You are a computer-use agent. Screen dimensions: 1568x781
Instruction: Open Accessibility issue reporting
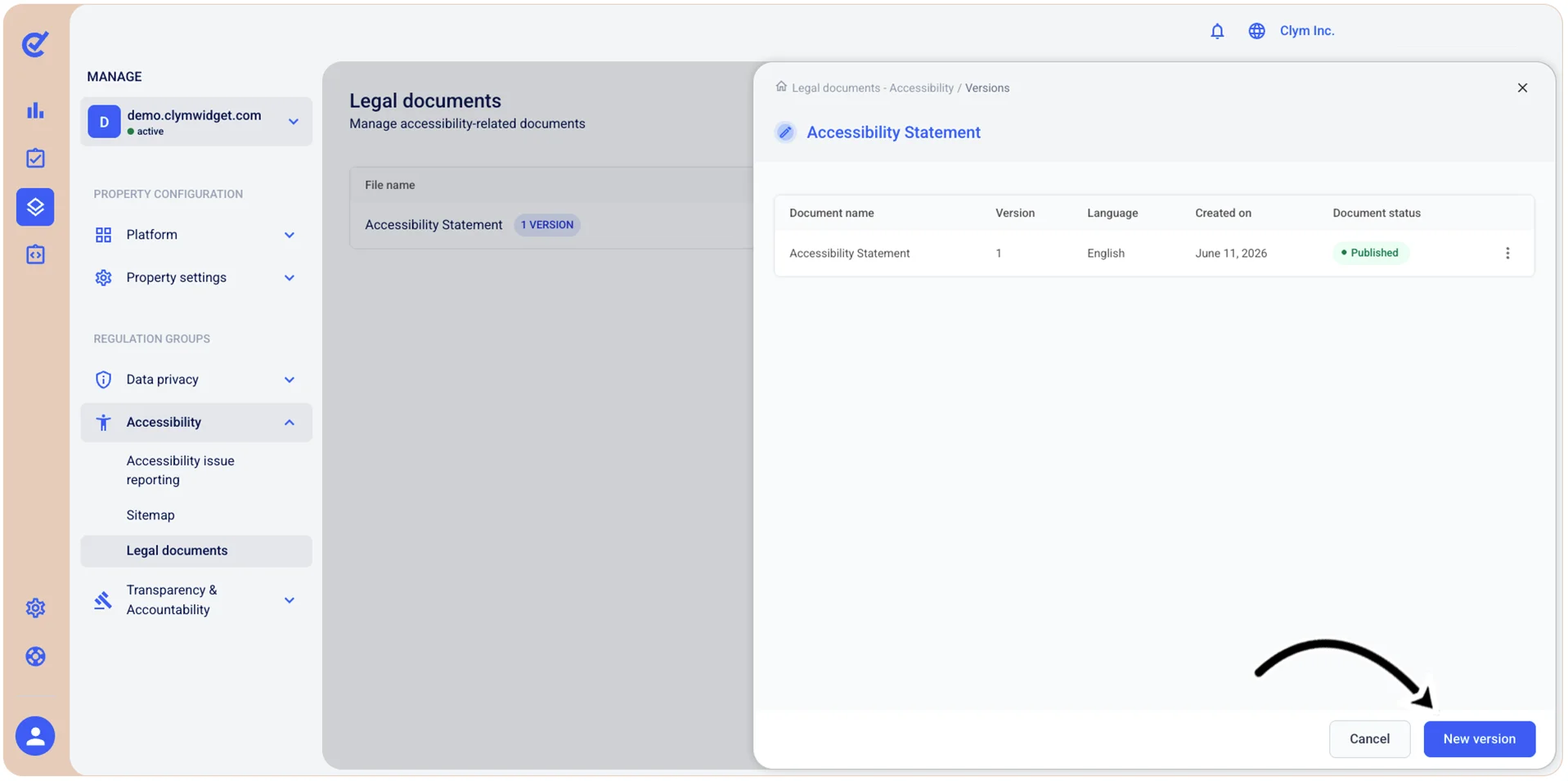[180, 470]
